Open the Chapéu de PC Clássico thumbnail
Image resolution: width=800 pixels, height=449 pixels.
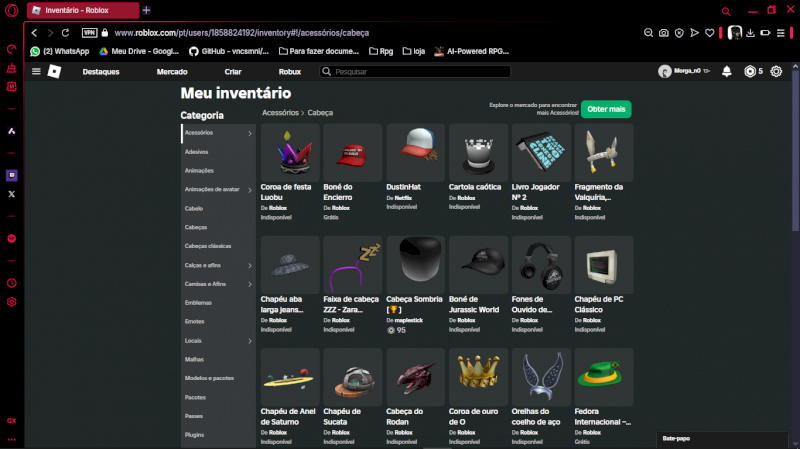pyautogui.click(x=604, y=264)
